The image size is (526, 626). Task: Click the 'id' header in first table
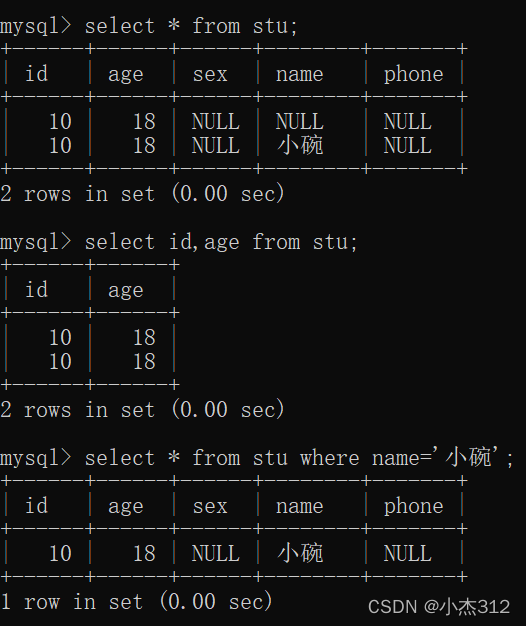36,74
